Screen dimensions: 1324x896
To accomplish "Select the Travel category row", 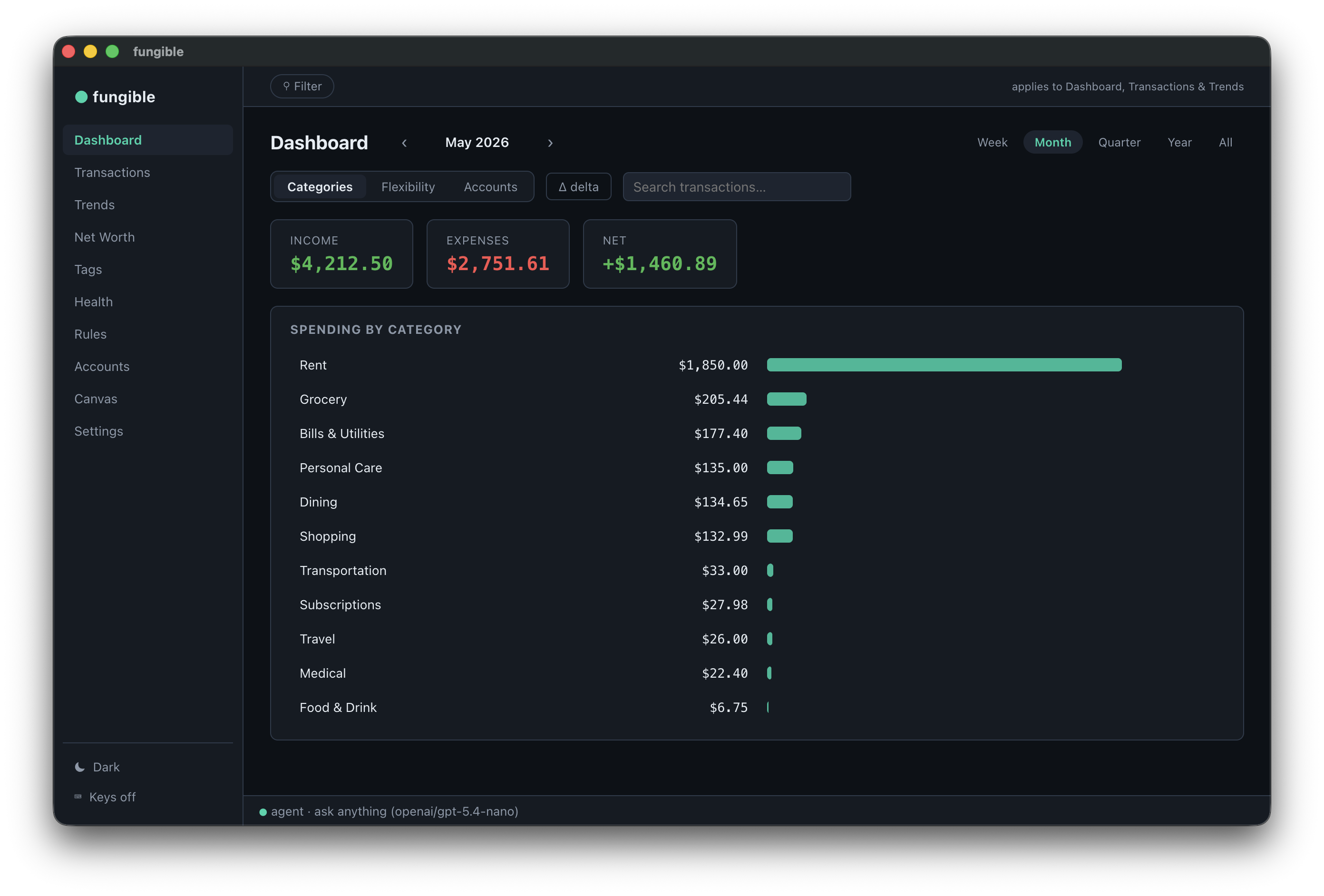I will point(757,639).
